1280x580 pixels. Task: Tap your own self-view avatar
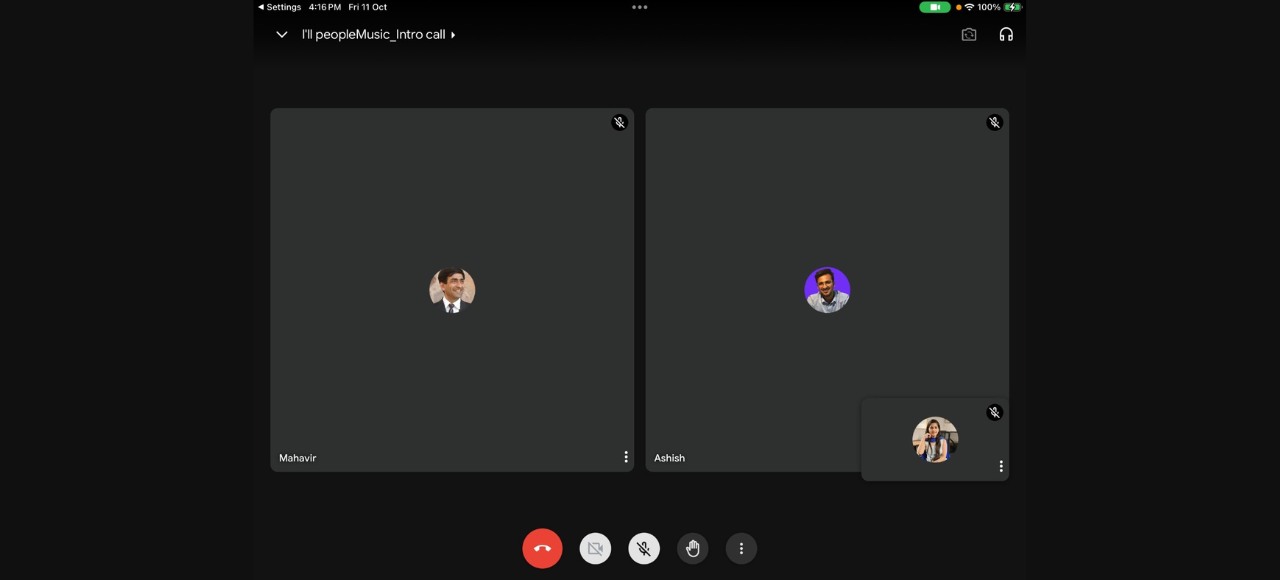[x=935, y=440]
